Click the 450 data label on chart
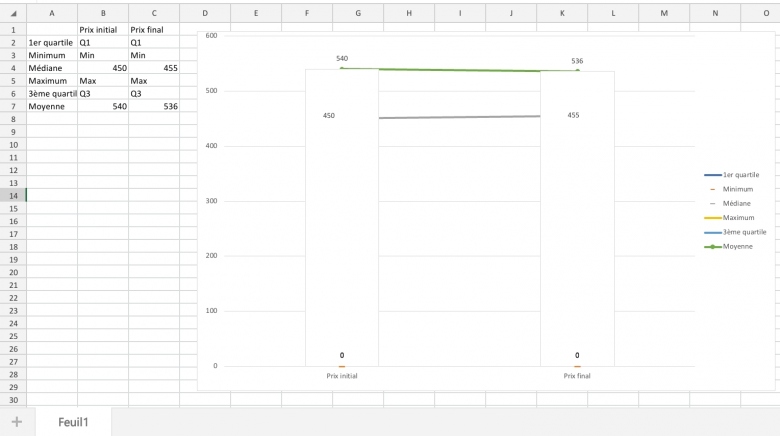Viewport: 780px width, 436px height. [x=329, y=116]
